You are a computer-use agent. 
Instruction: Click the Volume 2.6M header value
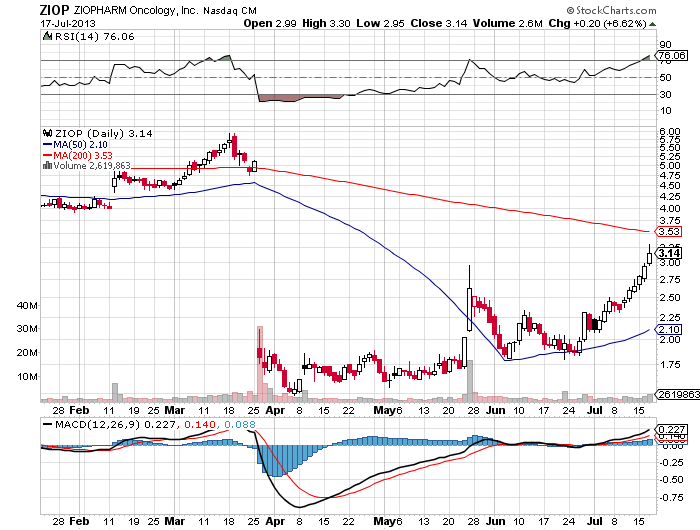coord(508,23)
